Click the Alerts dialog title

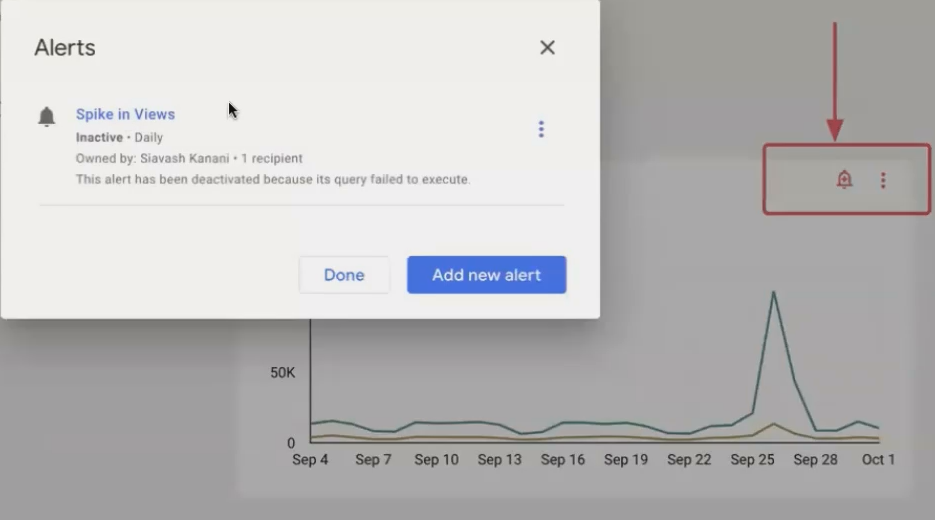[x=64, y=48]
